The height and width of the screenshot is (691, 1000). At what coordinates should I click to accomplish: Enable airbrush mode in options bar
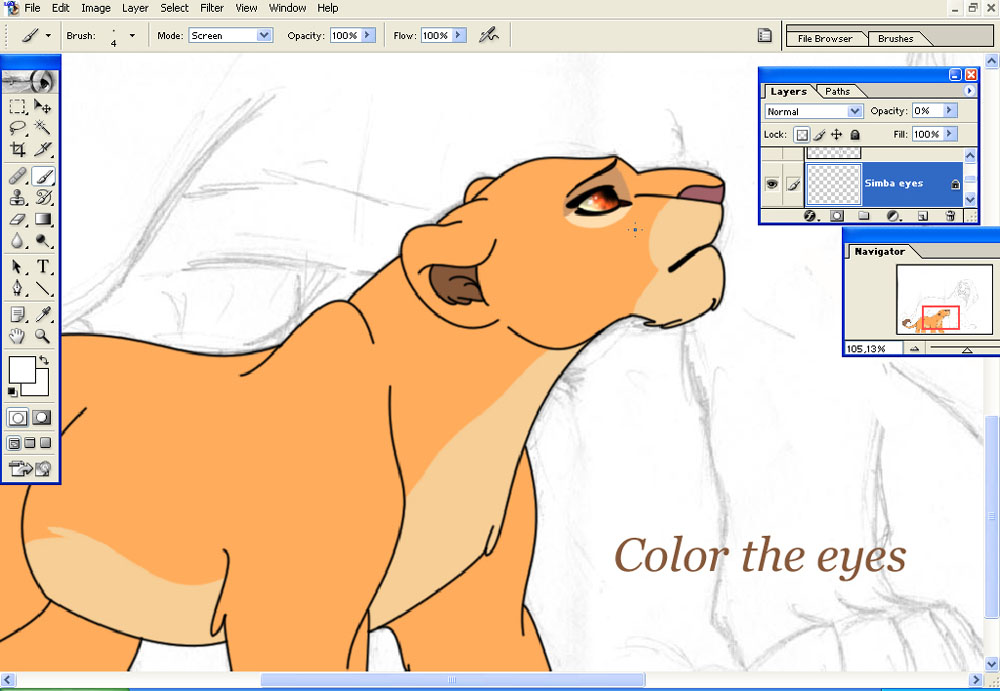point(489,35)
